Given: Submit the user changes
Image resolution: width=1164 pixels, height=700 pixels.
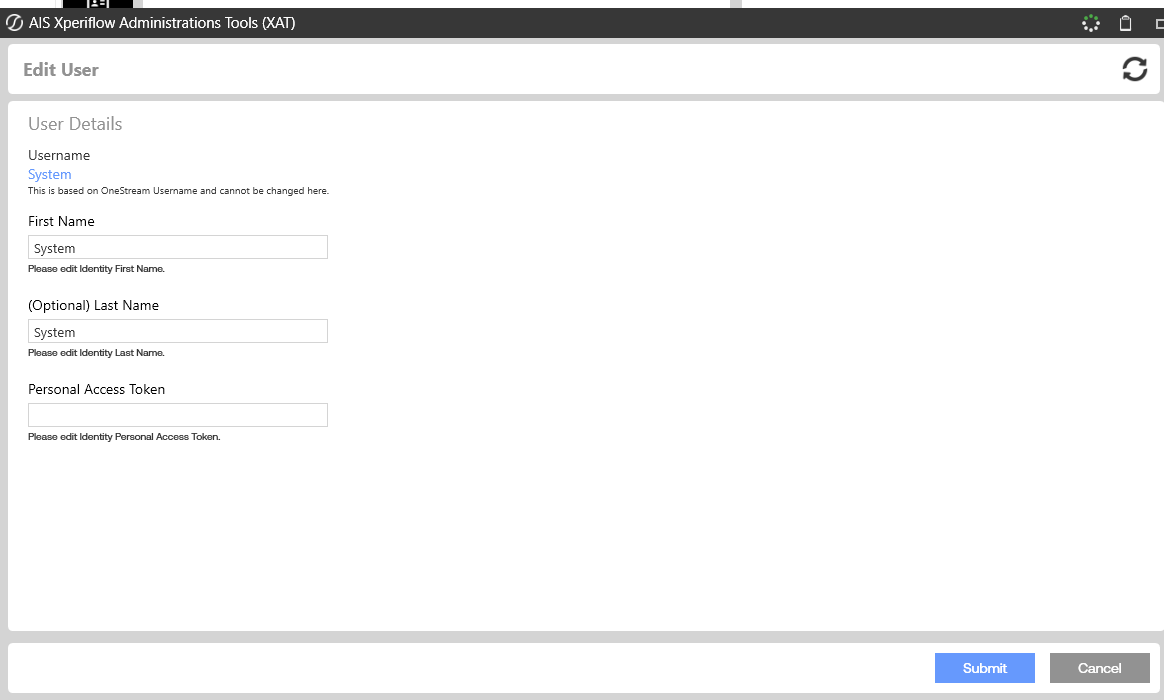Looking at the screenshot, I should 984,668.
